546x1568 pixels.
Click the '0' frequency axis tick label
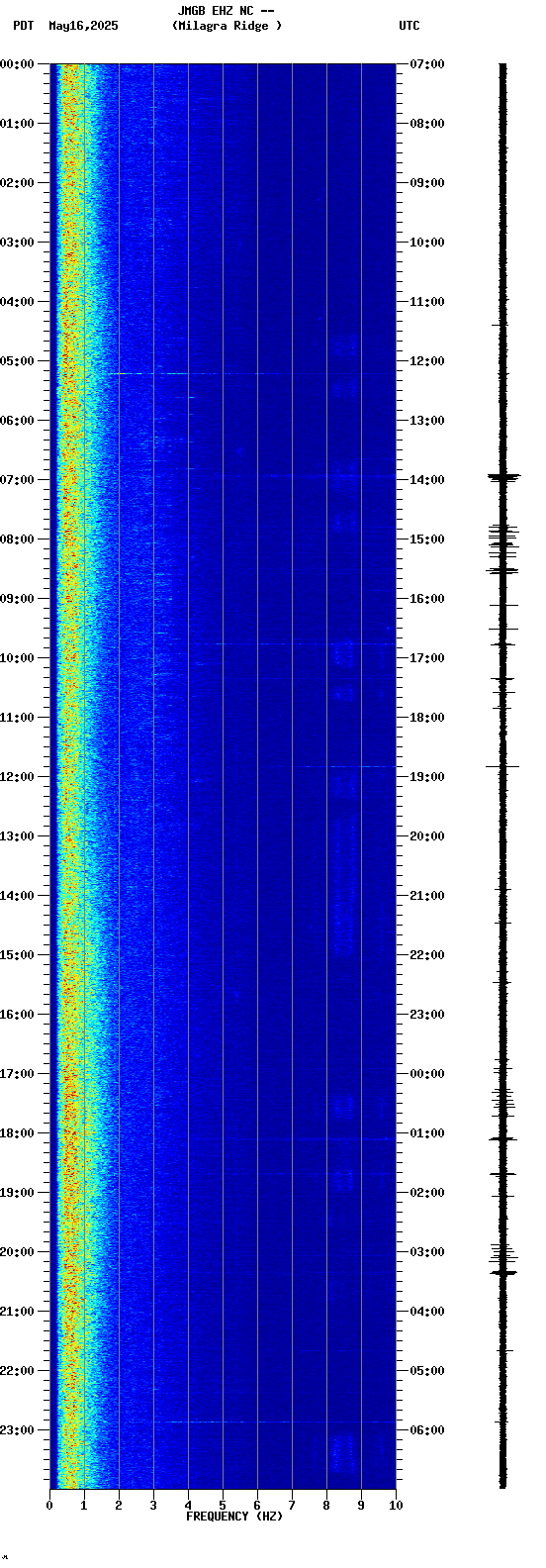click(x=49, y=1506)
